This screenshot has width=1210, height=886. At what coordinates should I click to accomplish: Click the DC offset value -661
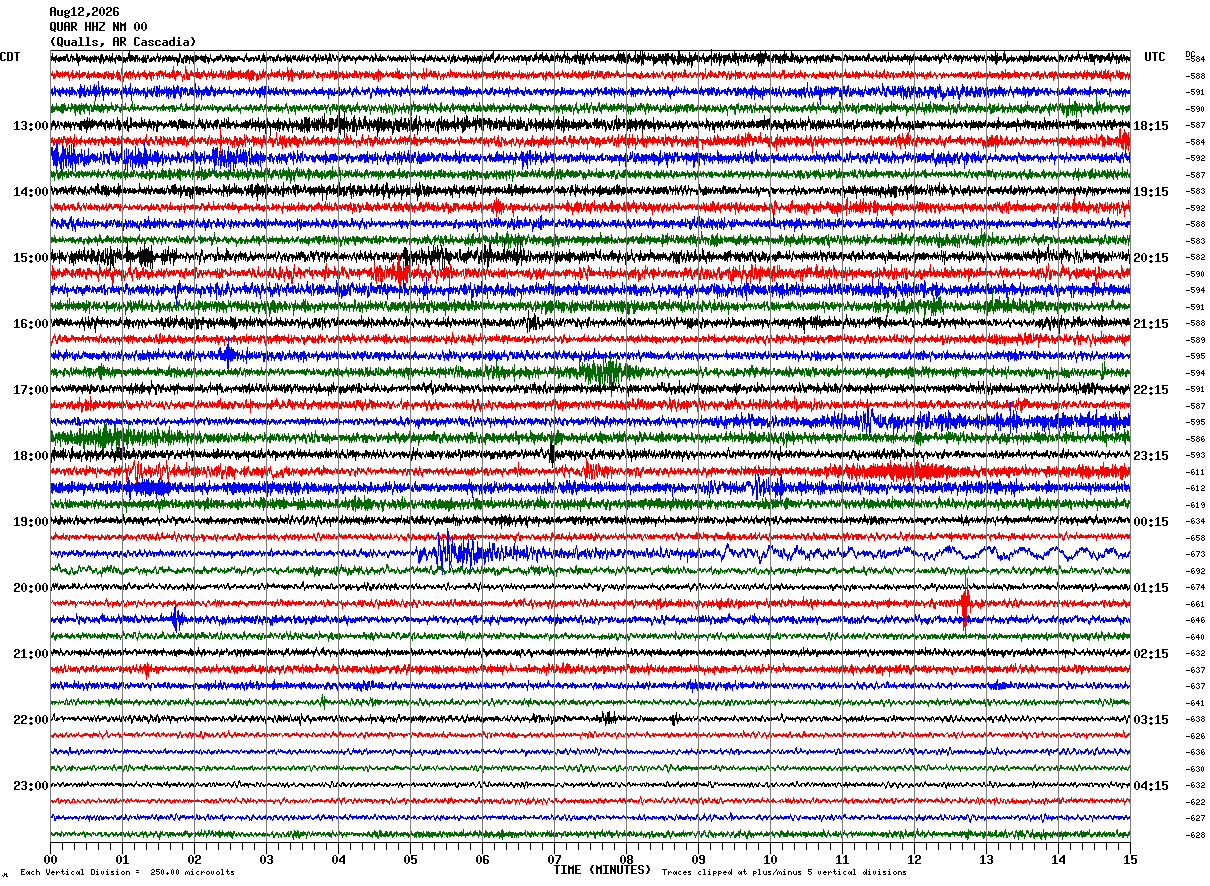click(x=1195, y=604)
